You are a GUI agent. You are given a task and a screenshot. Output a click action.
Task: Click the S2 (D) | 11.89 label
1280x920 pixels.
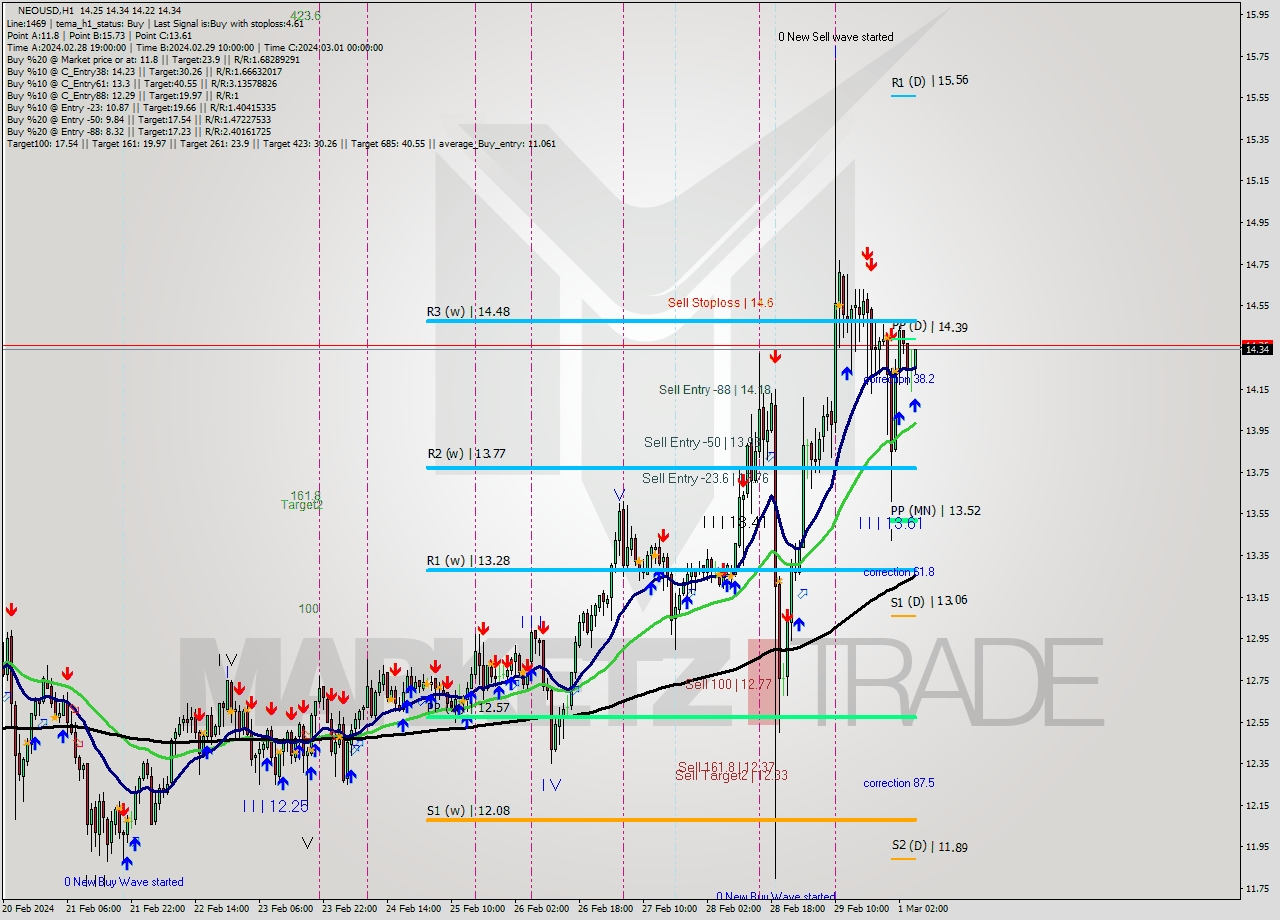point(930,847)
